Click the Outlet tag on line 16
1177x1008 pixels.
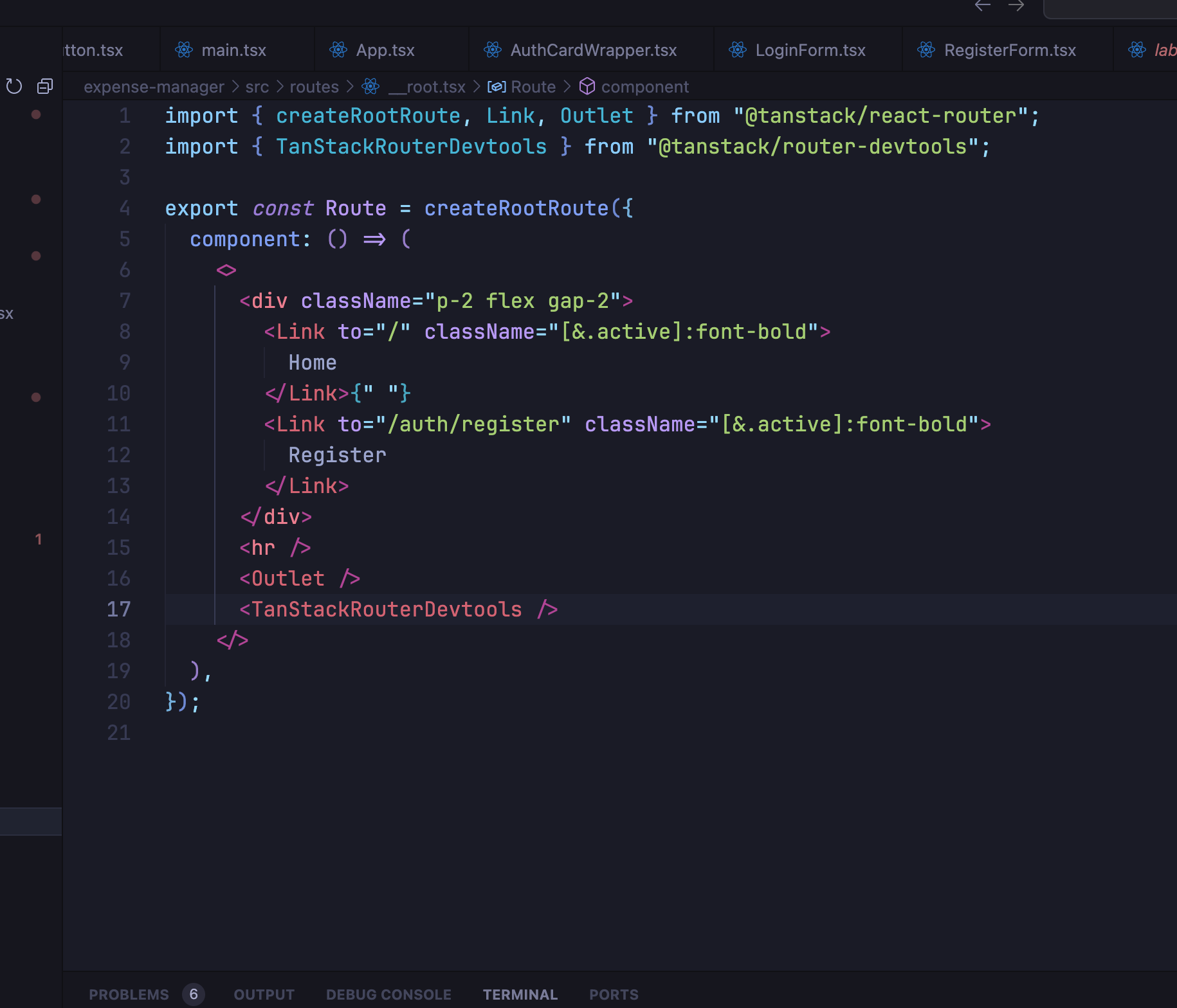point(300,579)
